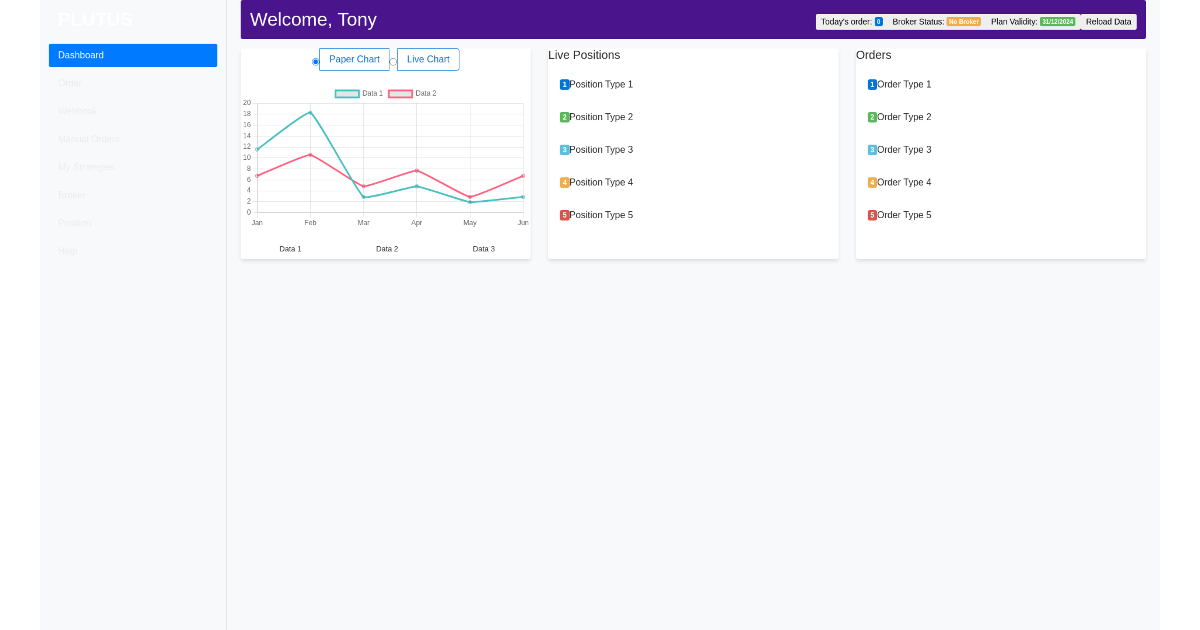Click the Today's order count badge

[x=880, y=21]
